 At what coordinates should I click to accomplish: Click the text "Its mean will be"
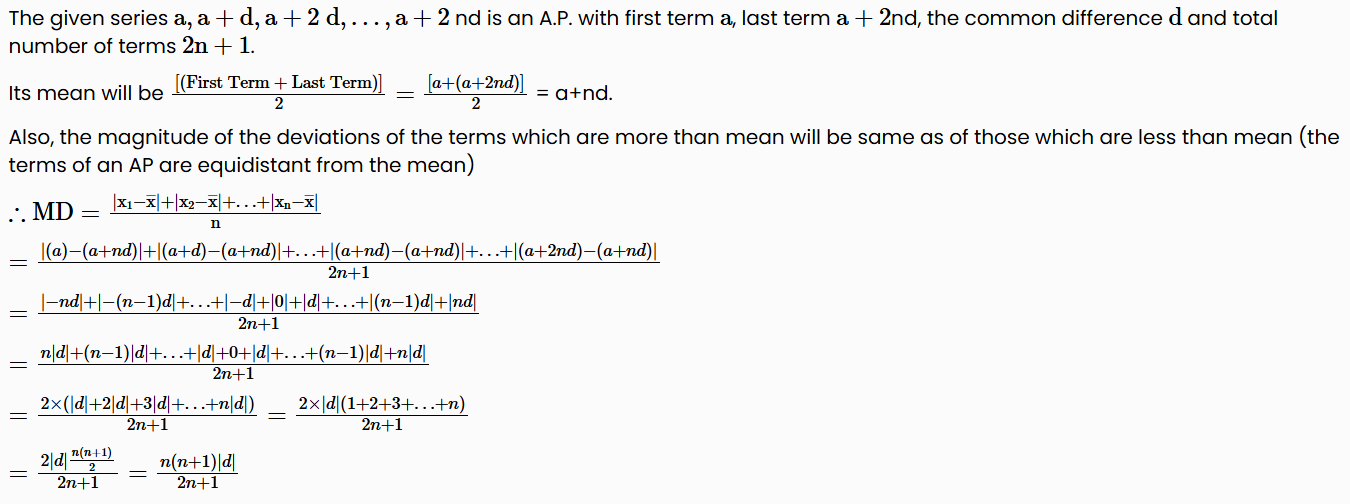click(85, 93)
